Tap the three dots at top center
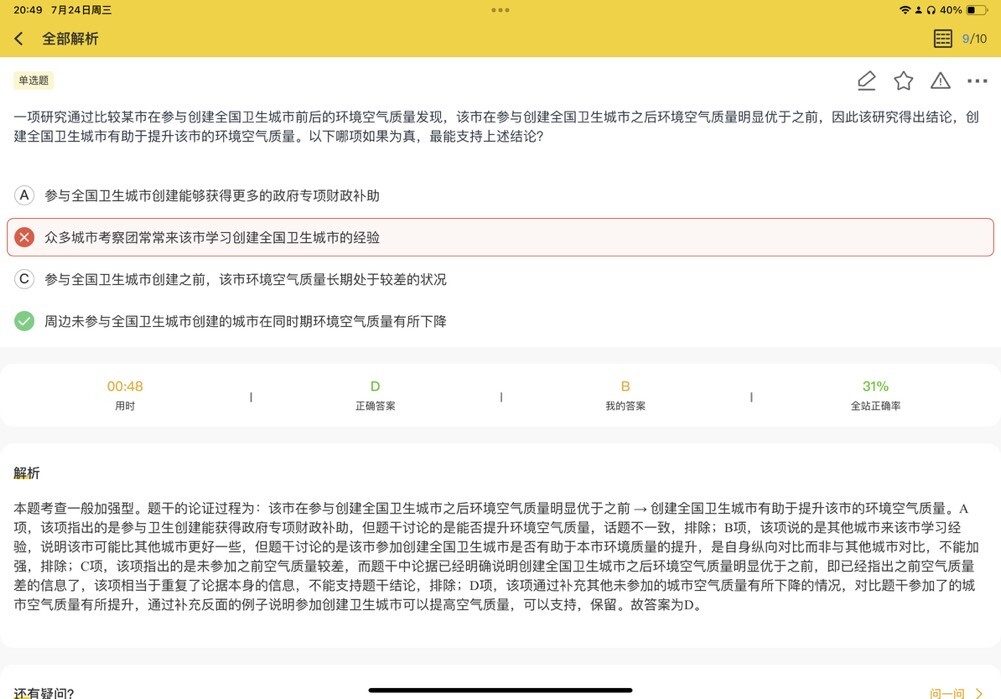 [x=500, y=10]
